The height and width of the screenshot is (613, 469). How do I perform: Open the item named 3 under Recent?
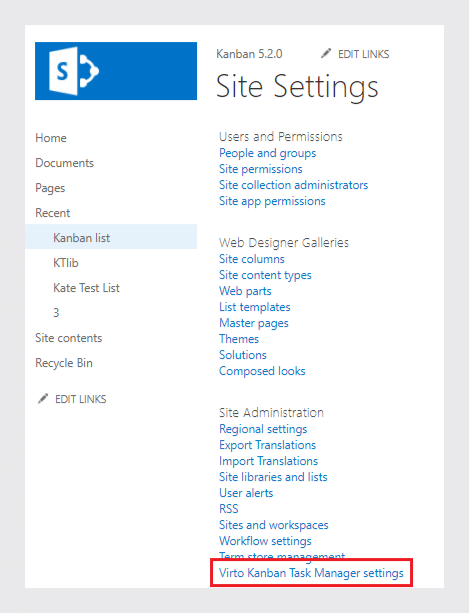click(x=56, y=313)
